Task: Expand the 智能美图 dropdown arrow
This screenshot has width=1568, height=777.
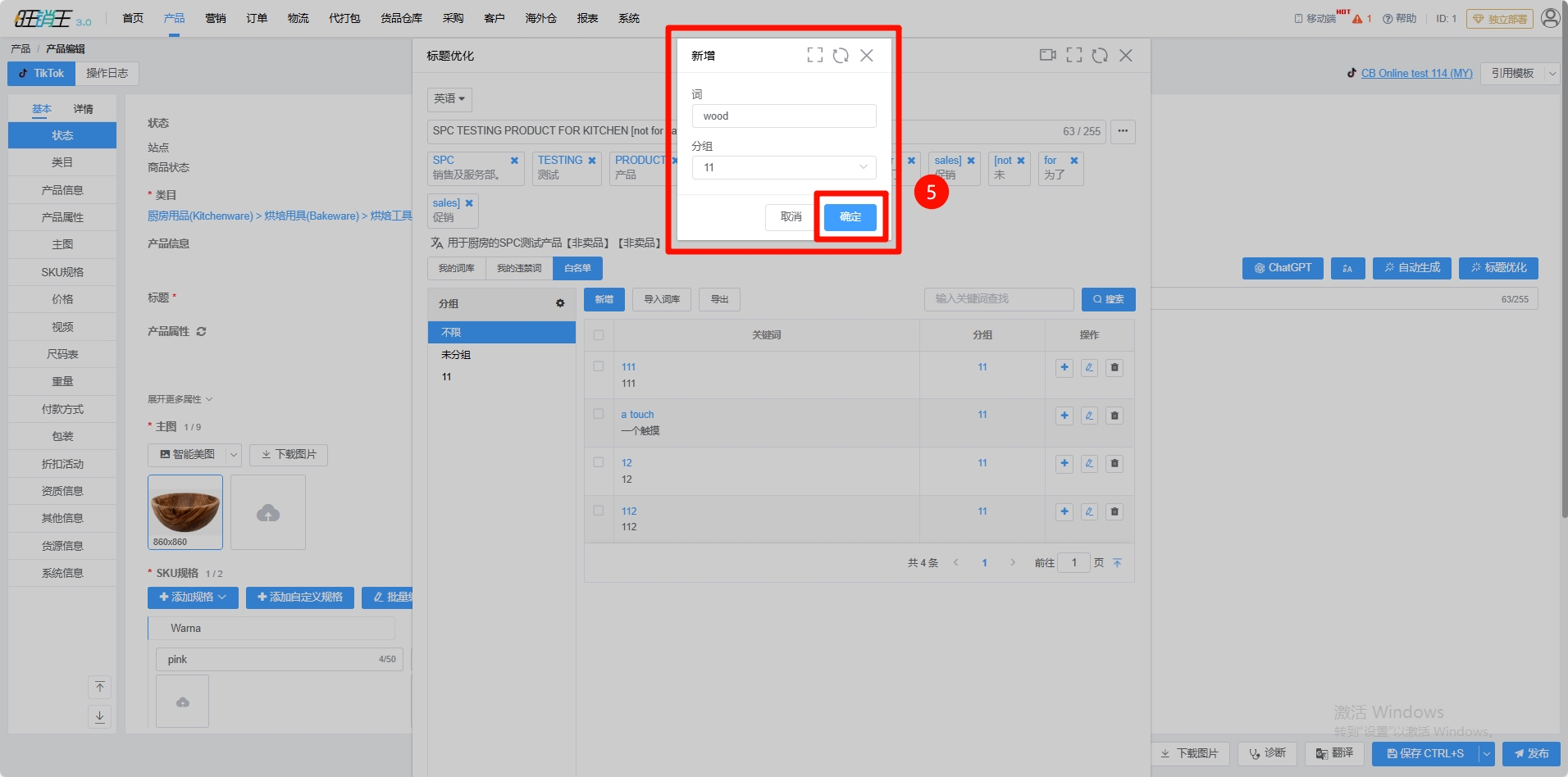Action: click(x=233, y=455)
